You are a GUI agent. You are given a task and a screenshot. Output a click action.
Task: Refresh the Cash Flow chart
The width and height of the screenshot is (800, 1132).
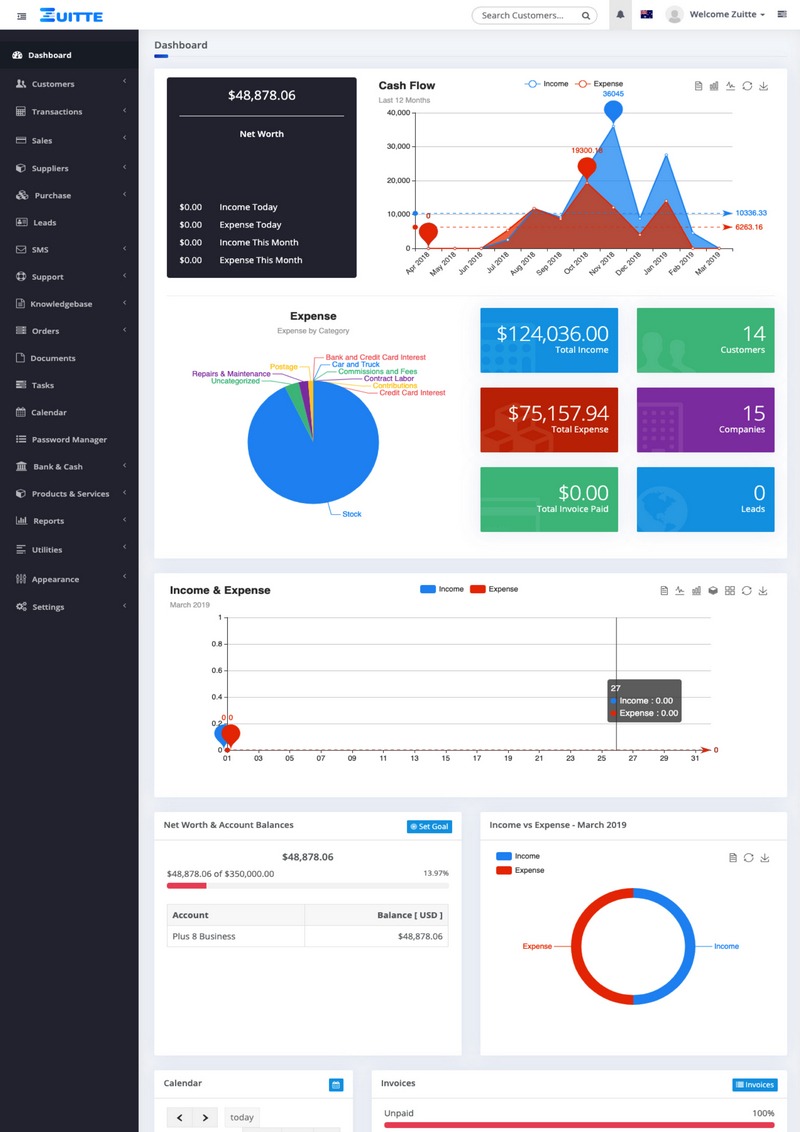(747, 87)
